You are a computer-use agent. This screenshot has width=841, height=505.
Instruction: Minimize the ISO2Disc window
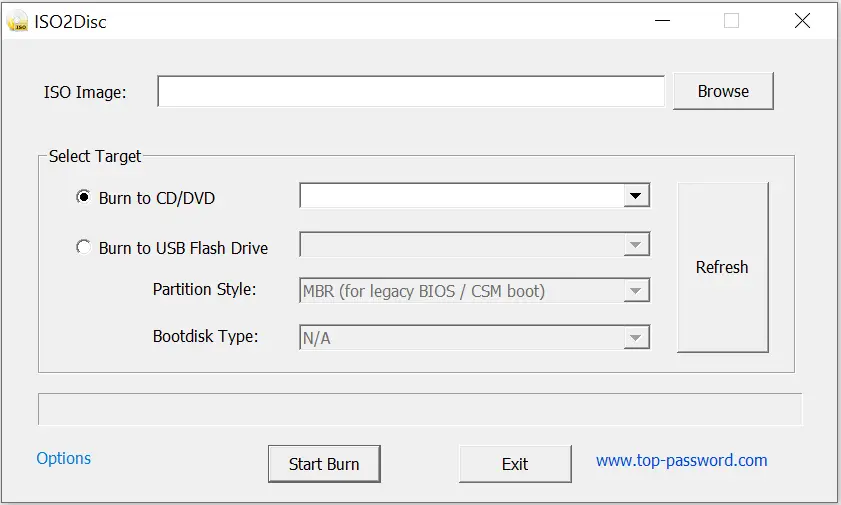pyautogui.click(x=662, y=21)
